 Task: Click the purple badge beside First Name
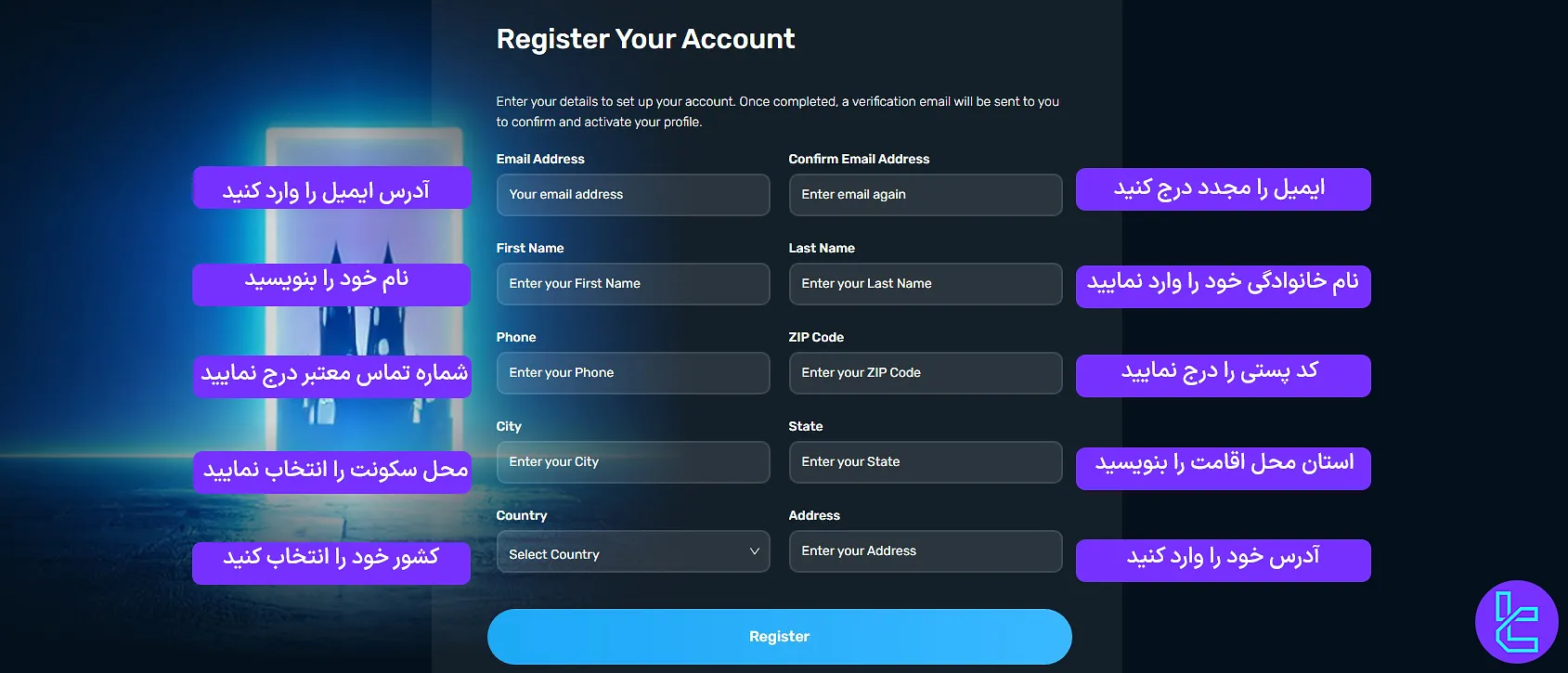pos(330,284)
